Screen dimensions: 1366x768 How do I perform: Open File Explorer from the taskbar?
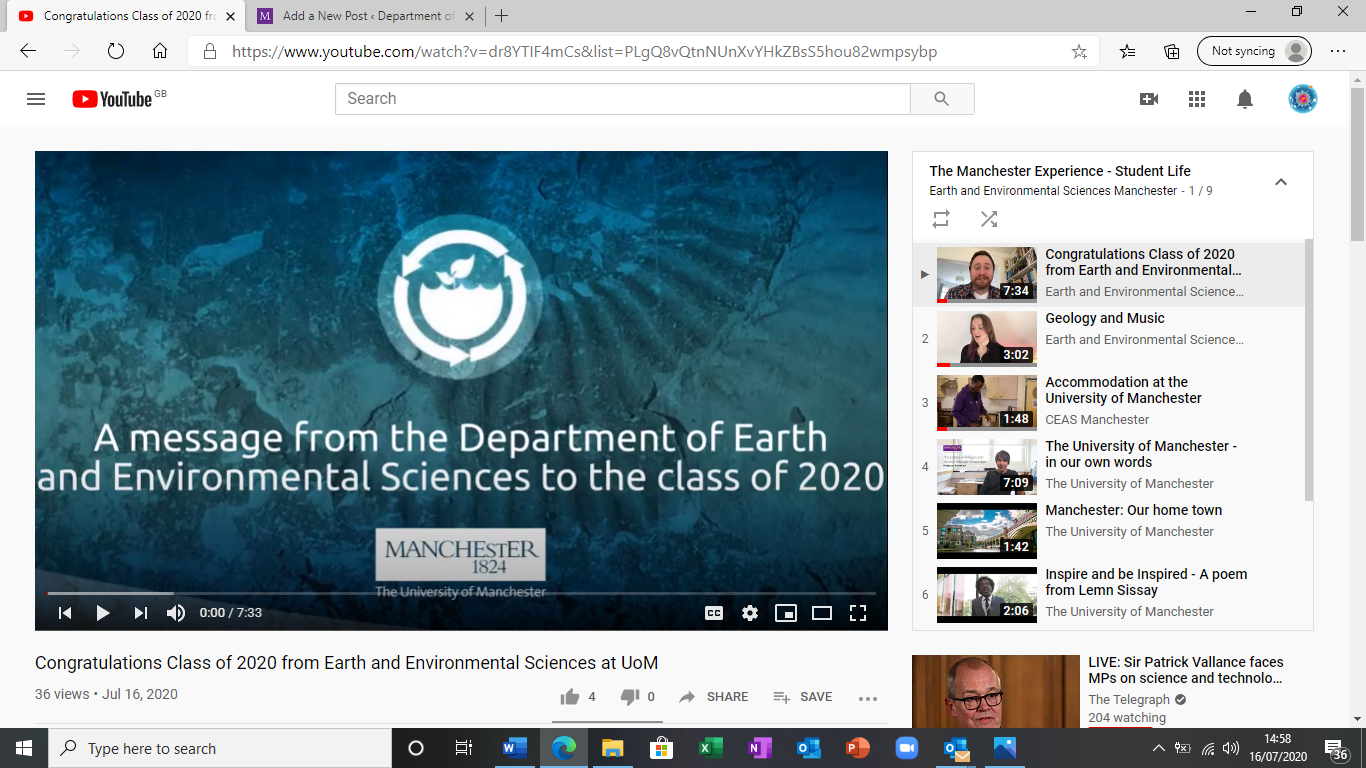[612, 748]
